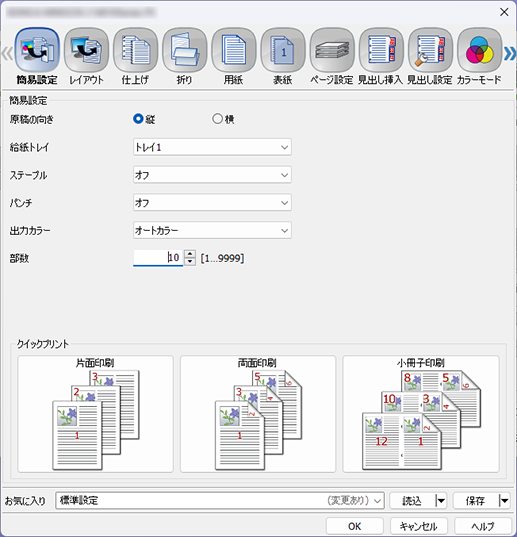Decrease 部数 with the down spinner
Image resolution: width=517 pixels, height=537 pixels.
pos(190,262)
